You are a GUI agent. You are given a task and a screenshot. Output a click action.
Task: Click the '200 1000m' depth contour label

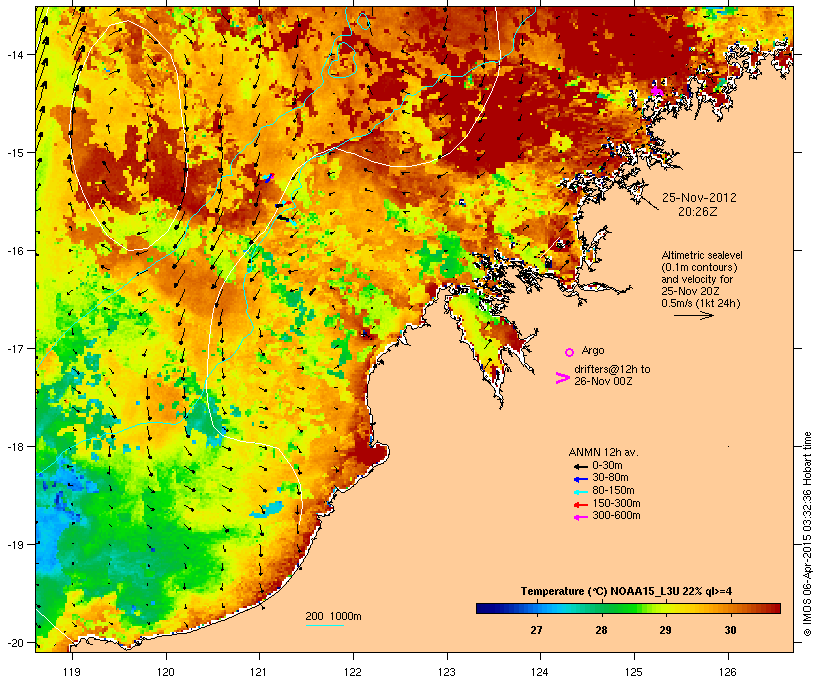point(333,616)
